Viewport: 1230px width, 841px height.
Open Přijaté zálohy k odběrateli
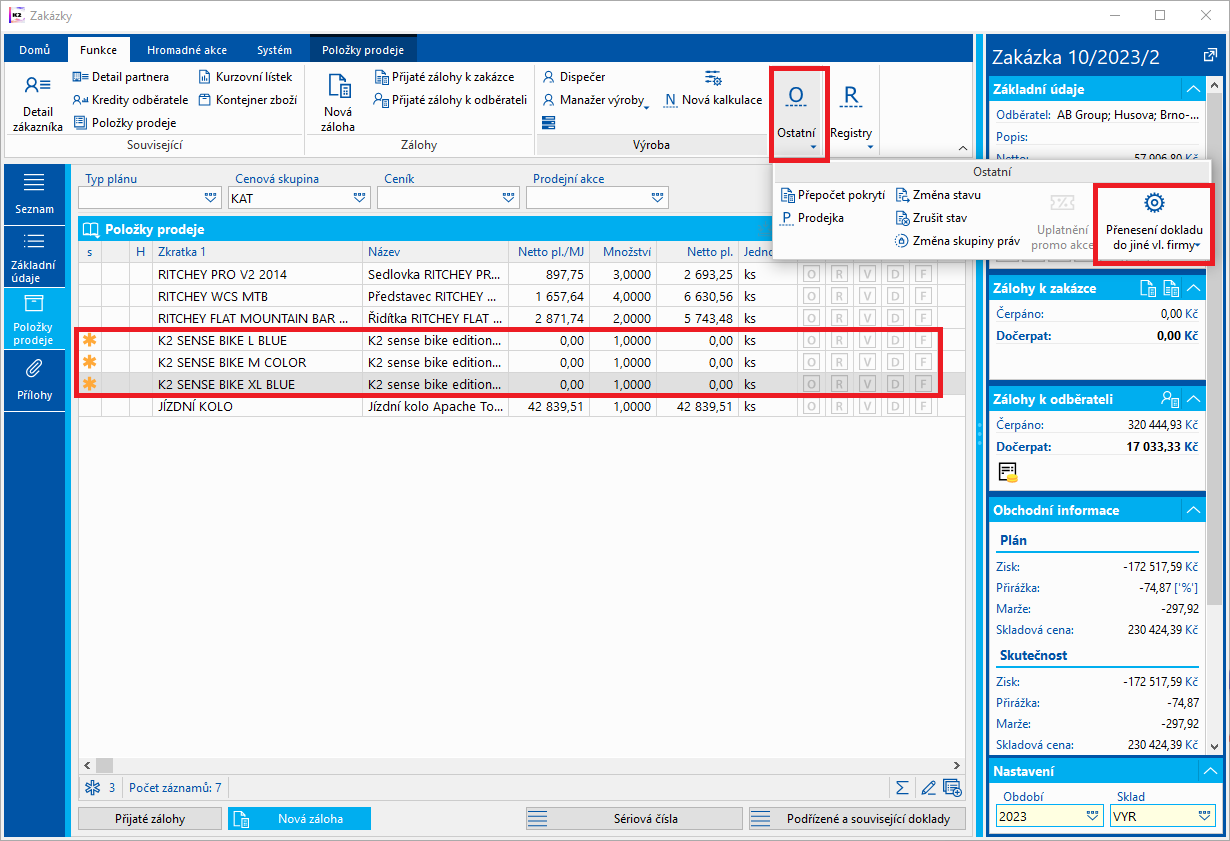[x=450, y=100]
